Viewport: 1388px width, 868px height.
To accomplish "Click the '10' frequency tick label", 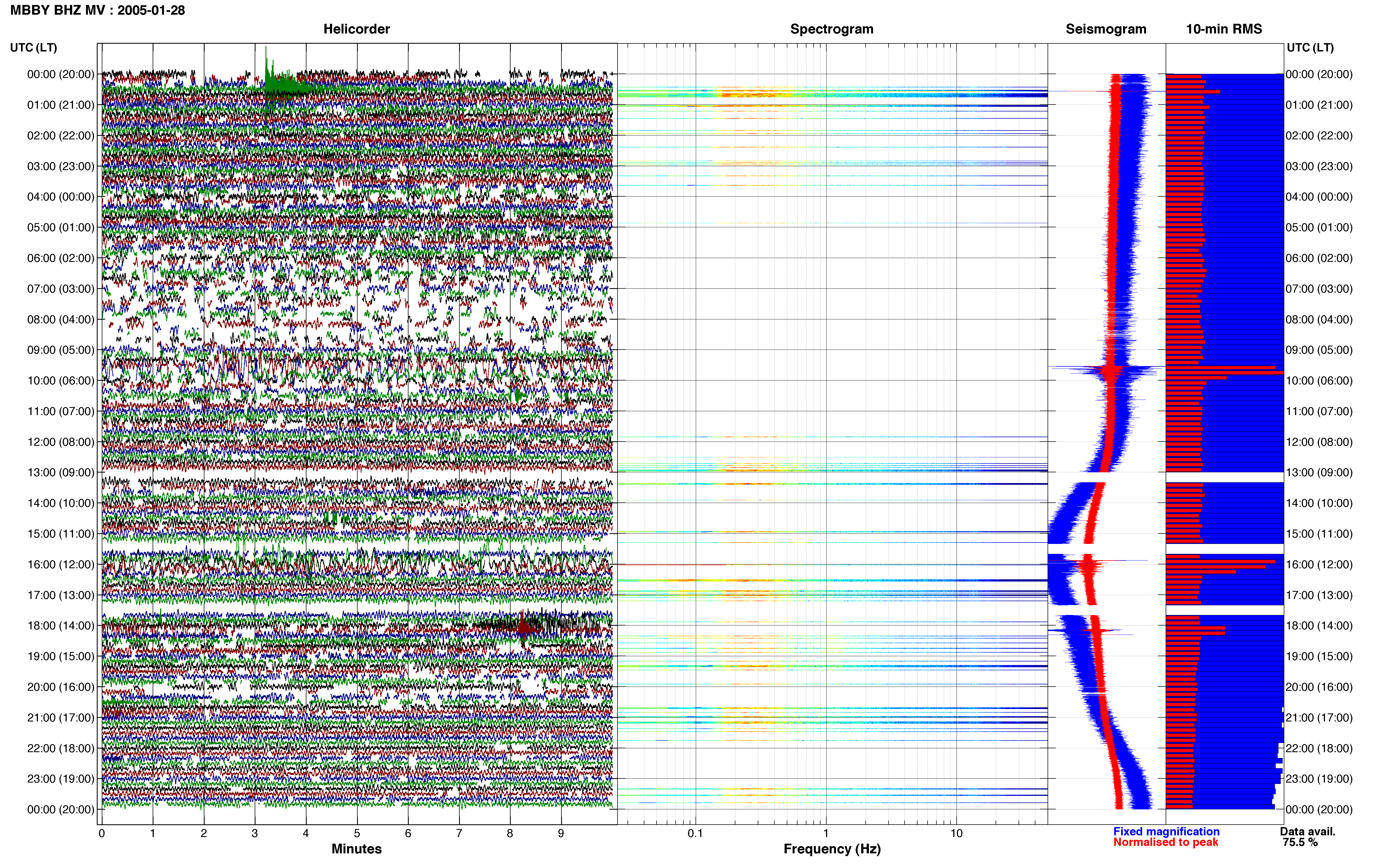I will pyautogui.click(x=956, y=833).
